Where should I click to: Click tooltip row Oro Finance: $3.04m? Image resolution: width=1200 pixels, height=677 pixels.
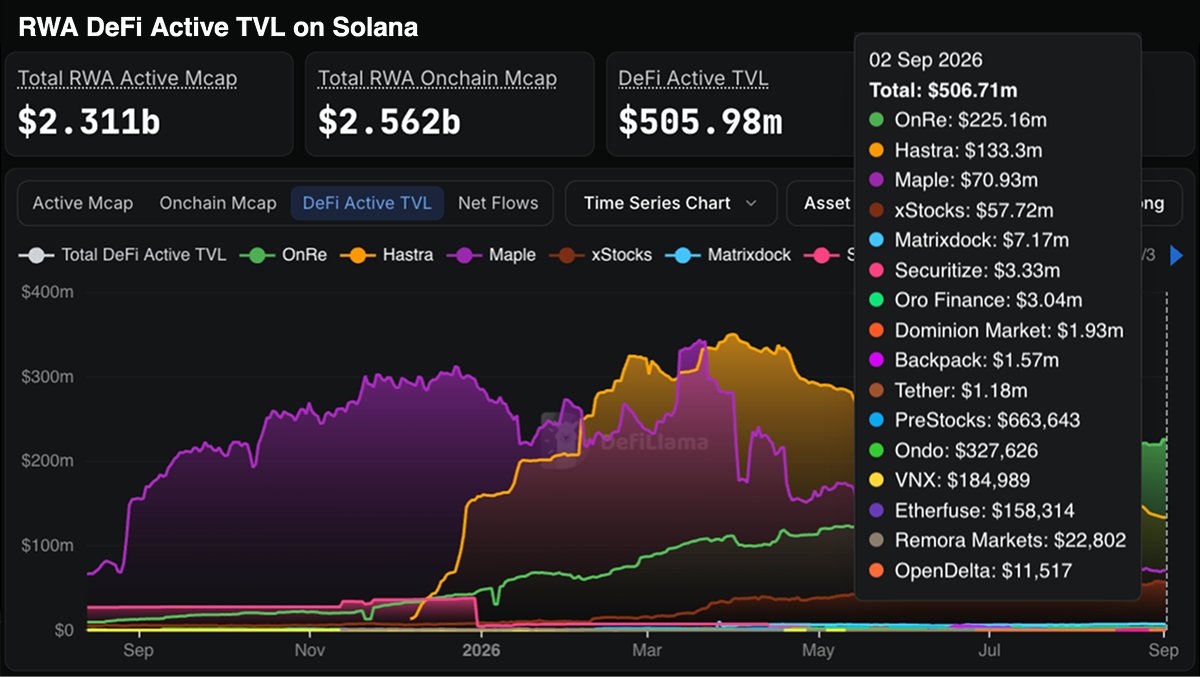click(974, 300)
